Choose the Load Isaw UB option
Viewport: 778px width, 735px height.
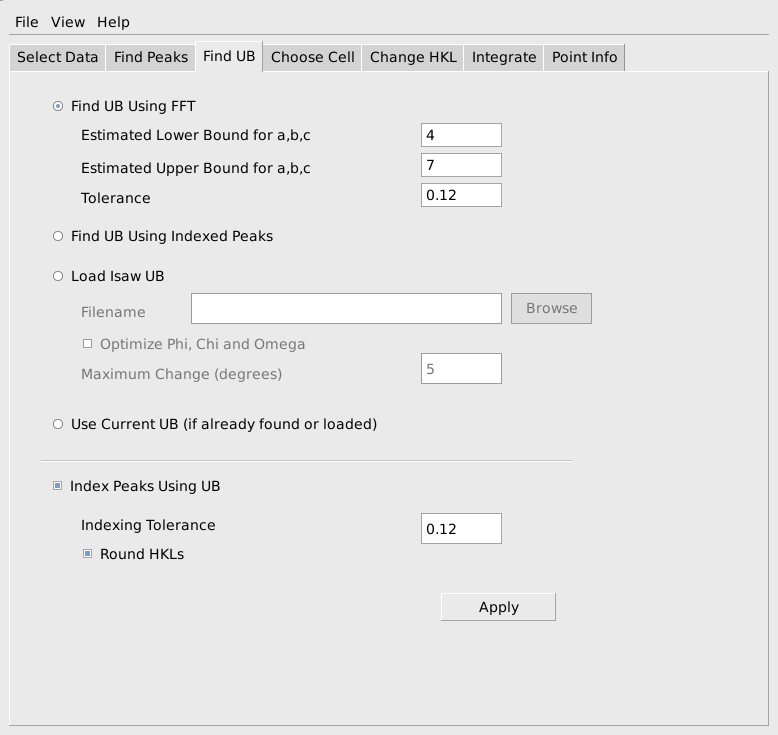pyautogui.click(x=58, y=276)
